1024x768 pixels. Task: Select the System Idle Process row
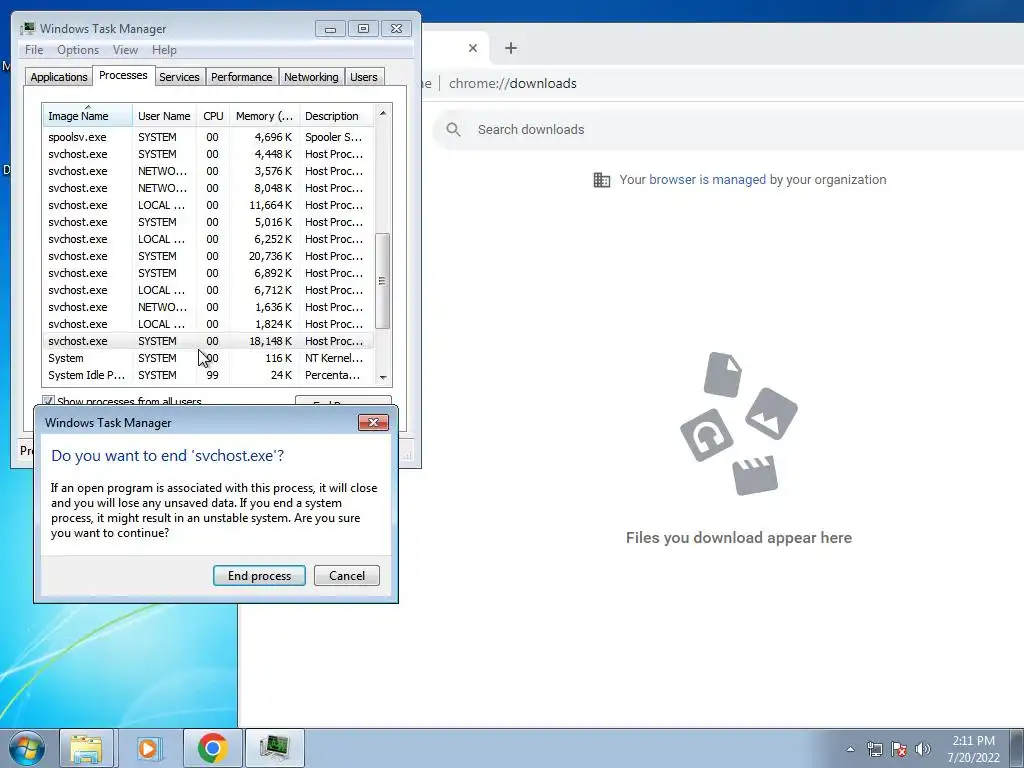[208, 375]
